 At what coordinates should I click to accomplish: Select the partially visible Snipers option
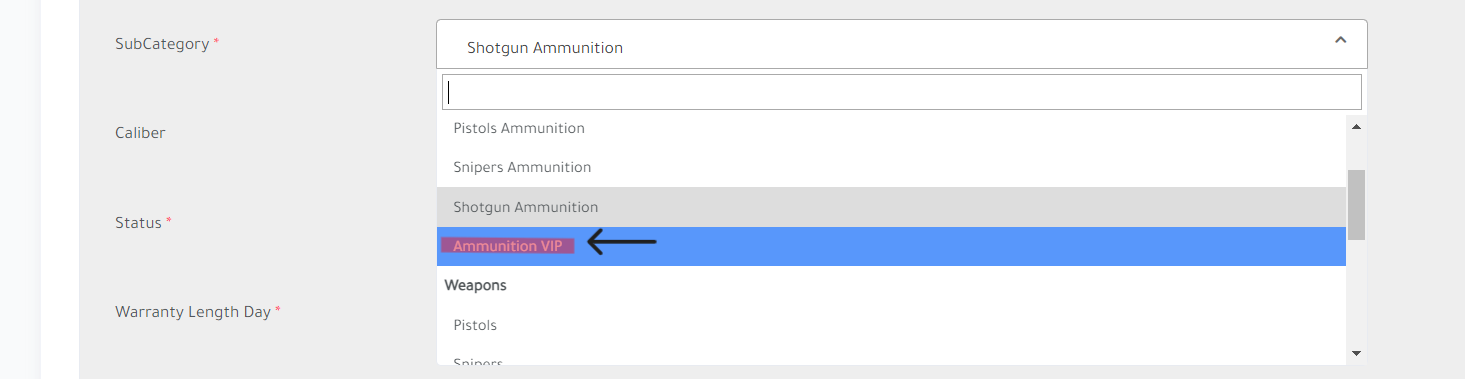(891, 357)
